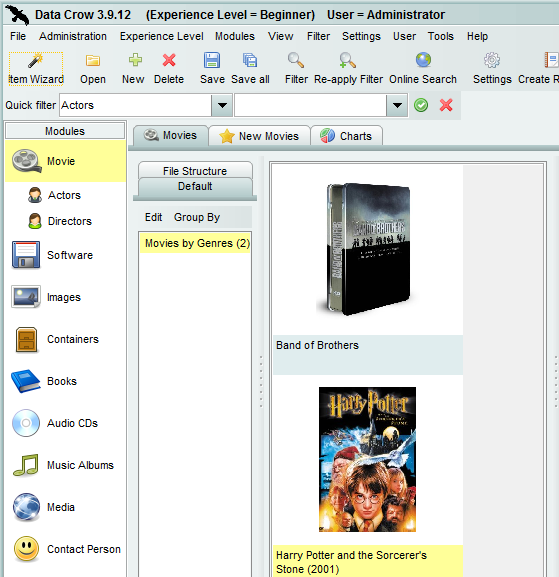
Task: Start an Online Search
Action: (x=423, y=69)
